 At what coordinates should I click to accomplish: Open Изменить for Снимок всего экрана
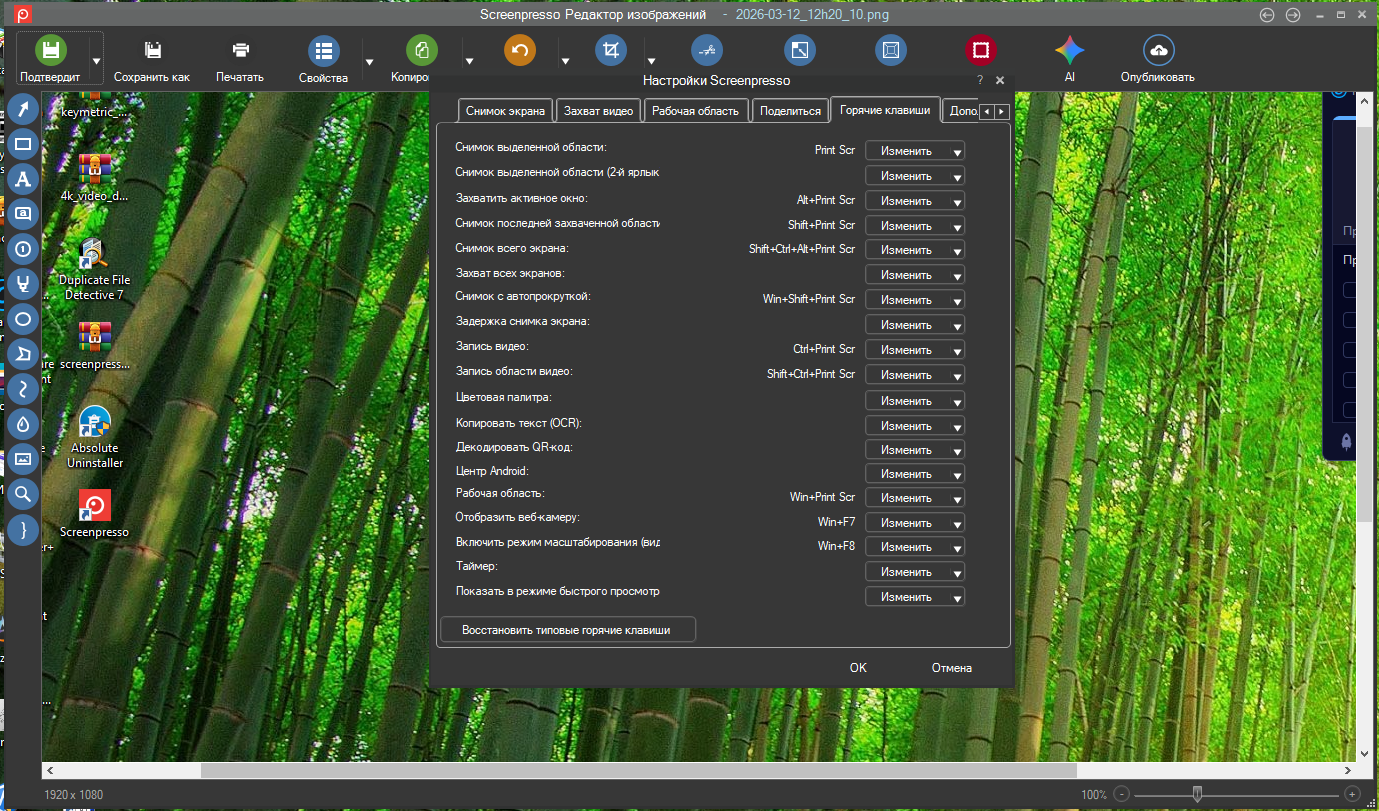click(915, 250)
